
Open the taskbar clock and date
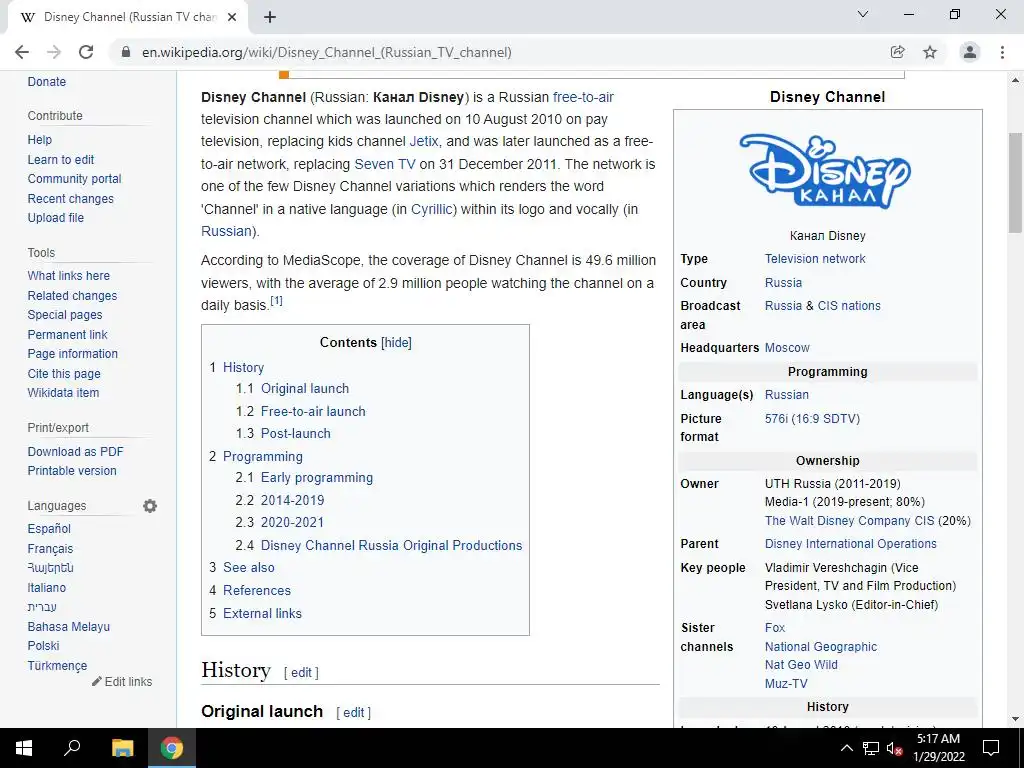[938, 748]
